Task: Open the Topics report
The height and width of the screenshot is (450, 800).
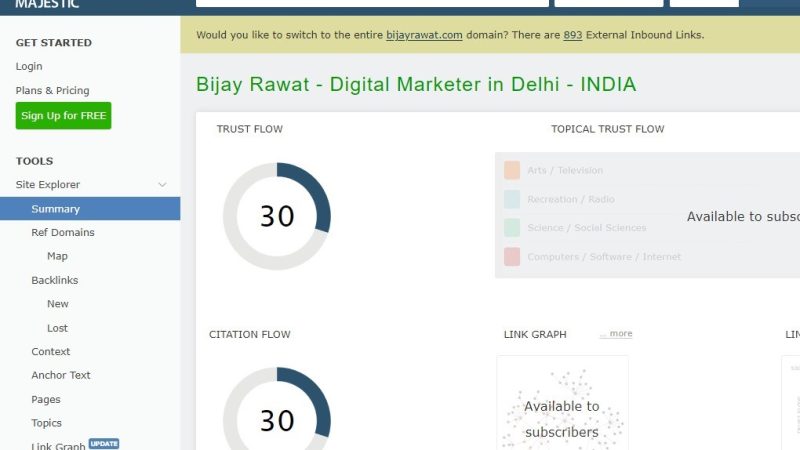Action: tap(46, 423)
